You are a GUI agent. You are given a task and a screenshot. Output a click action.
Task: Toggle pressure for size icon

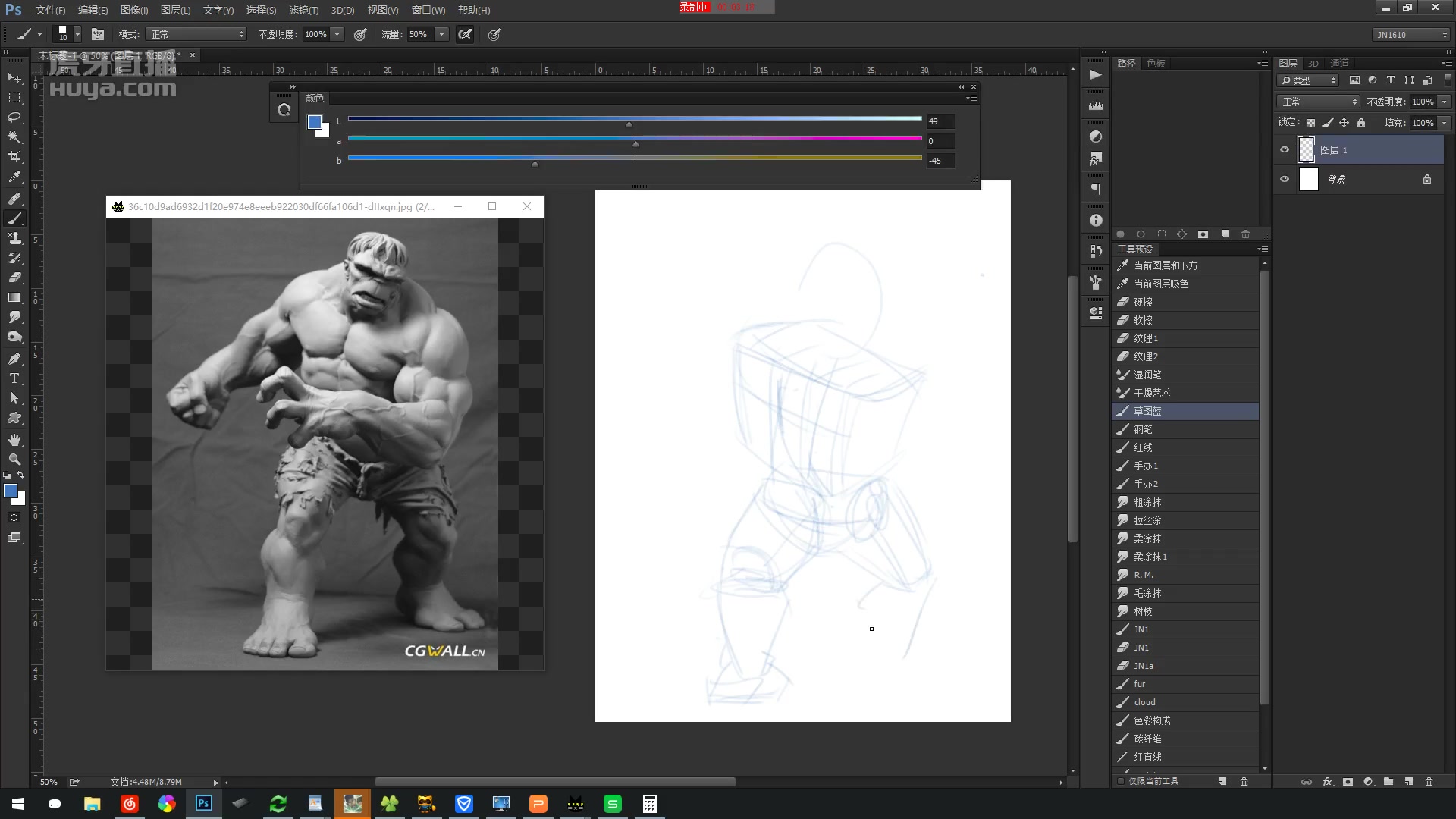click(x=494, y=34)
